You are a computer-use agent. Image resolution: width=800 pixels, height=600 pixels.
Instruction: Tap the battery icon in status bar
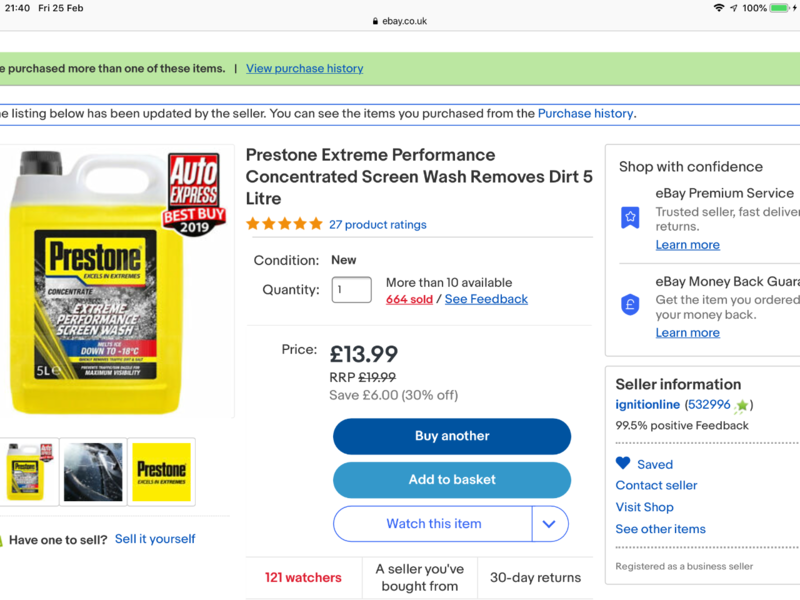(x=781, y=8)
